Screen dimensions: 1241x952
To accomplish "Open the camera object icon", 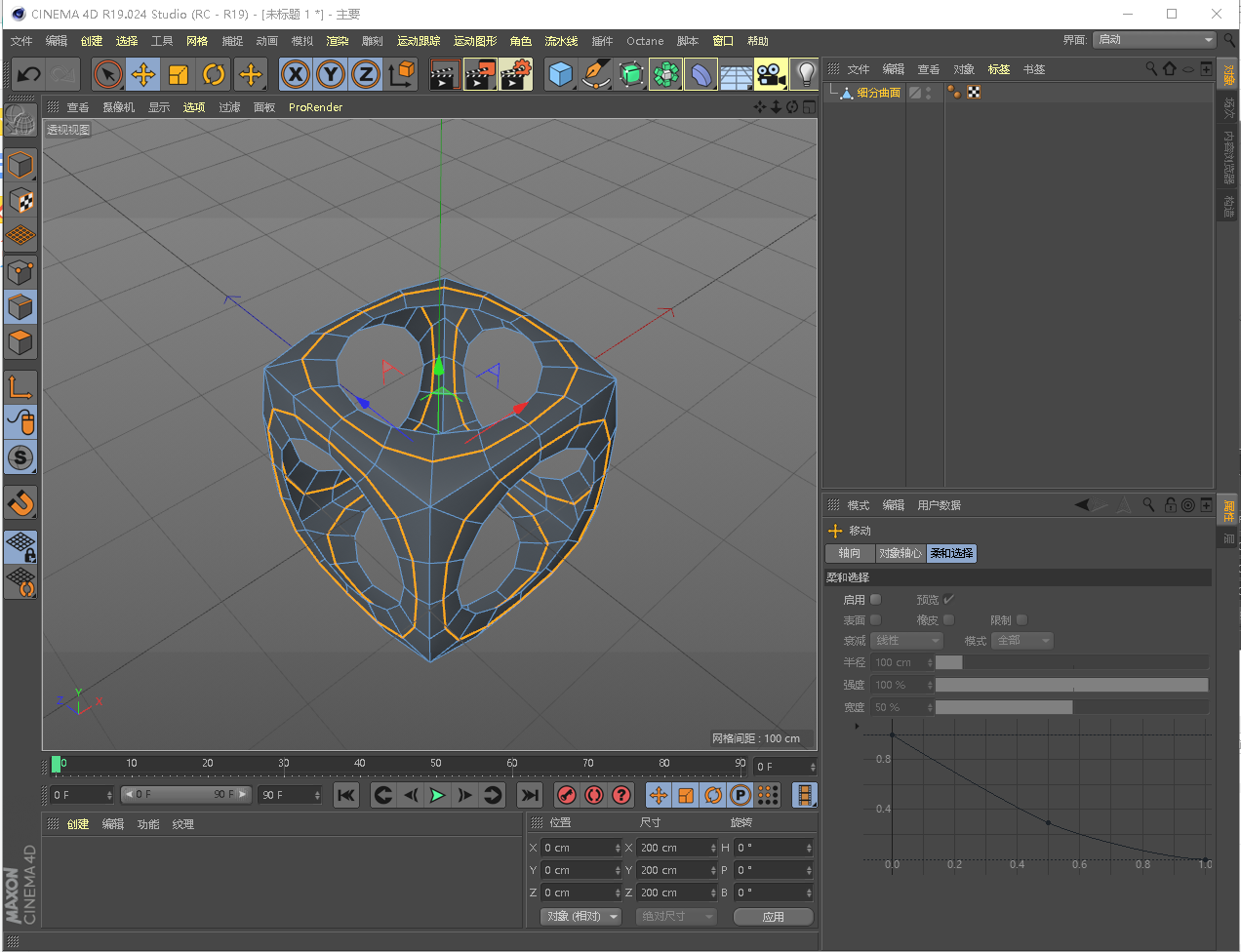I will 770,74.
